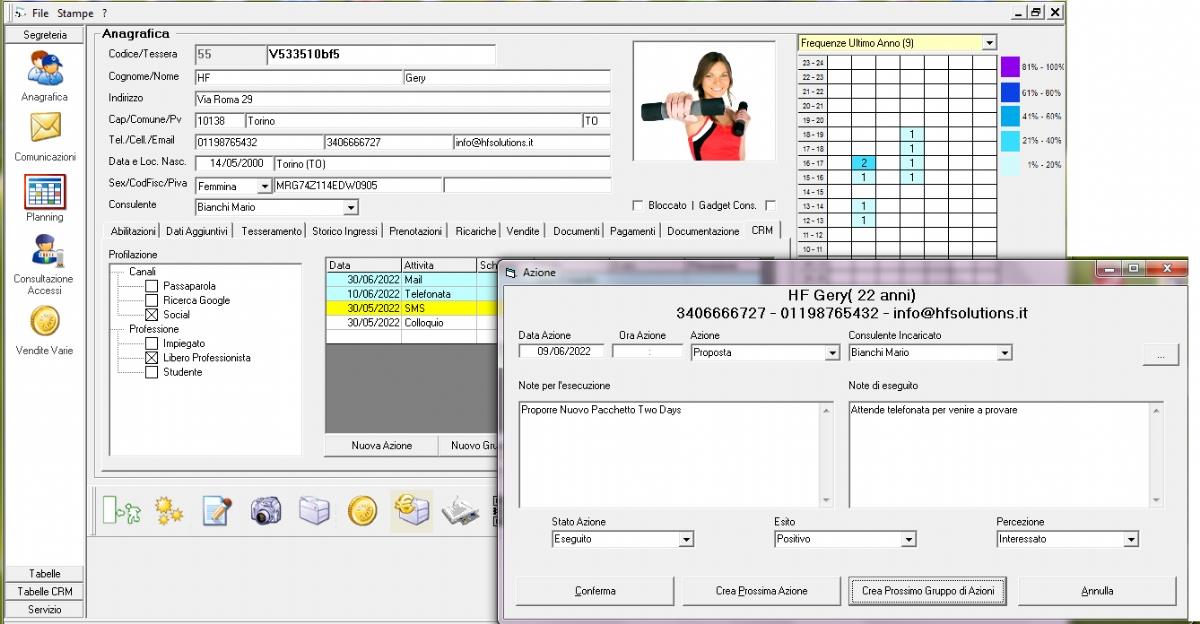Open Frequenze Ultimo Anno dropdown
The height and width of the screenshot is (624, 1200).
[989, 43]
